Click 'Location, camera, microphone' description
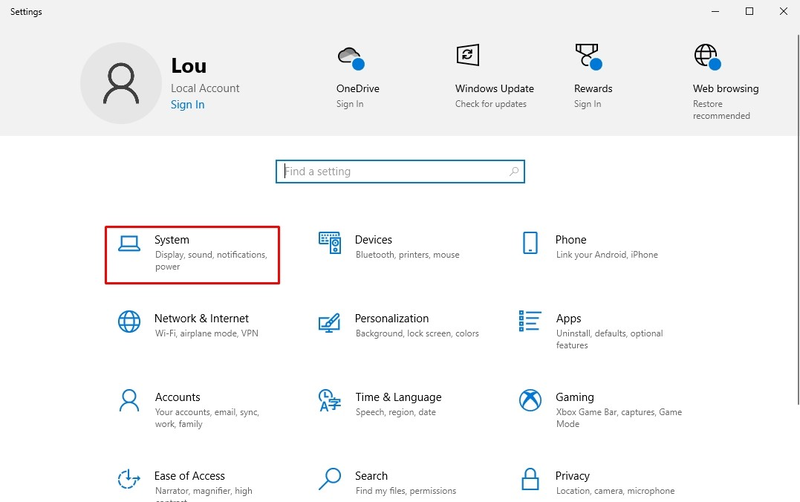Viewport: 800px width, 502px height. (615, 491)
